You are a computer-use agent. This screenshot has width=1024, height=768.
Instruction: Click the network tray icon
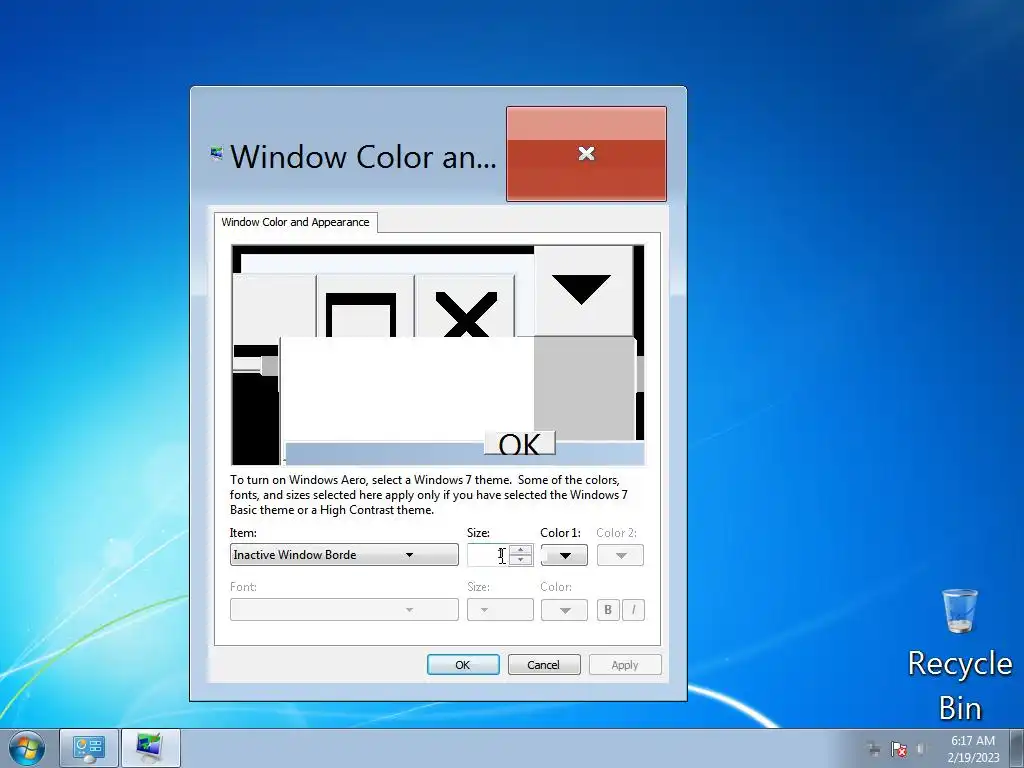tap(874, 749)
